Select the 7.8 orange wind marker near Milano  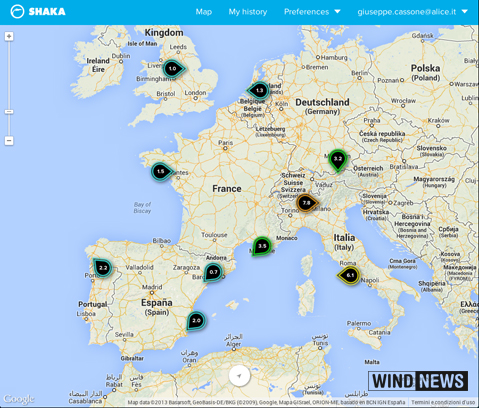pyautogui.click(x=307, y=203)
